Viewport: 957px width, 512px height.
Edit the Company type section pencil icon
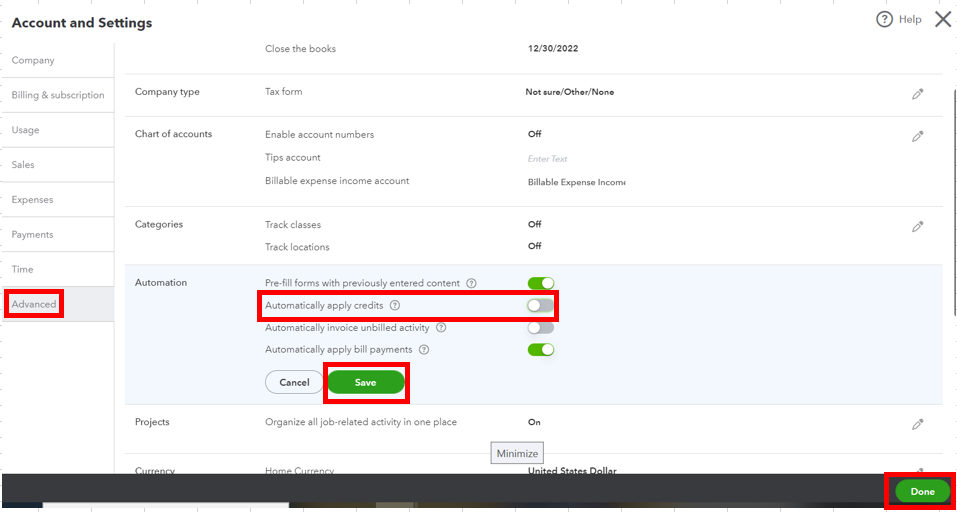(x=917, y=94)
